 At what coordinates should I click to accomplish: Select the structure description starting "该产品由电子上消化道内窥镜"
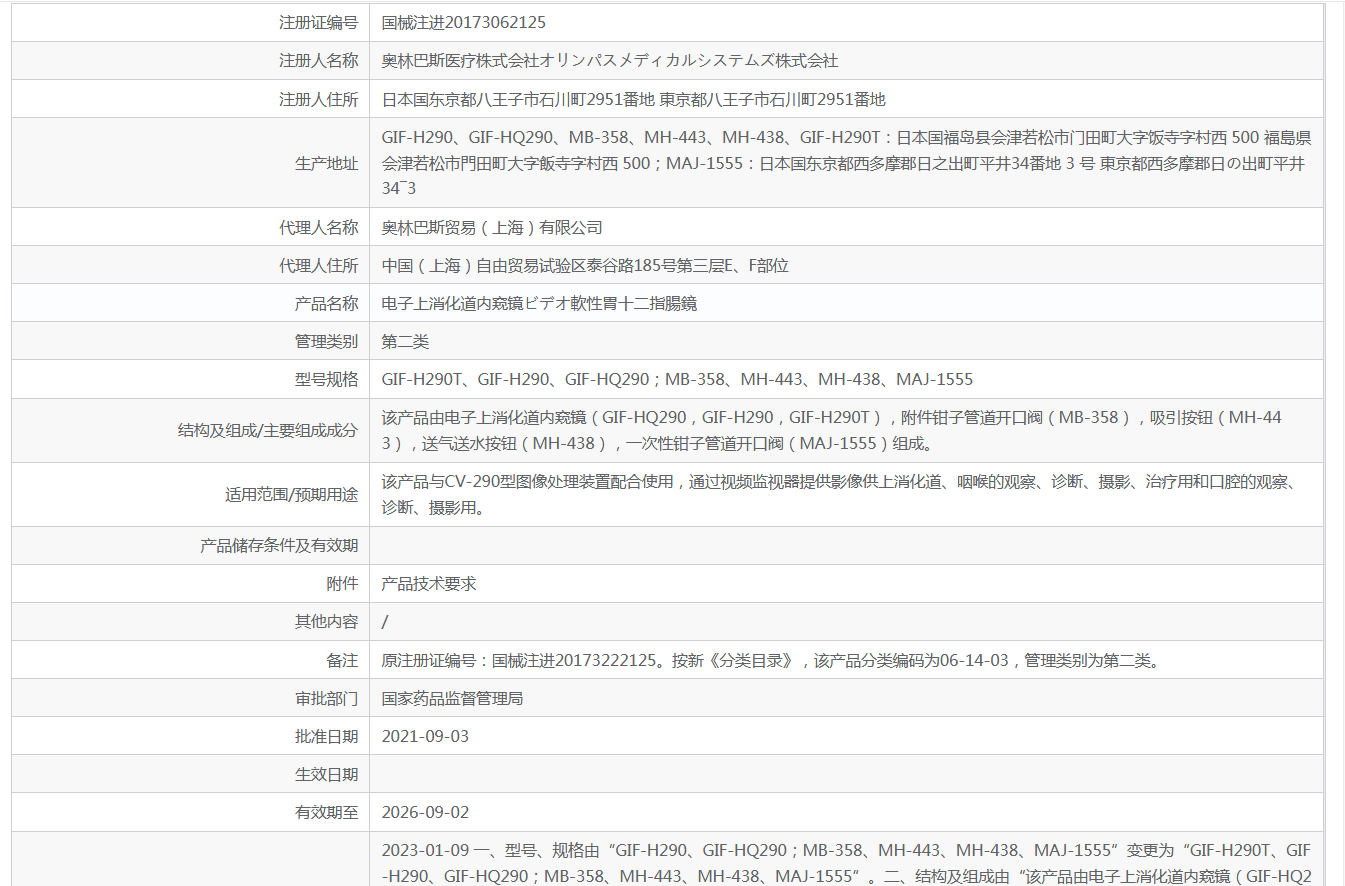tap(832, 430)
